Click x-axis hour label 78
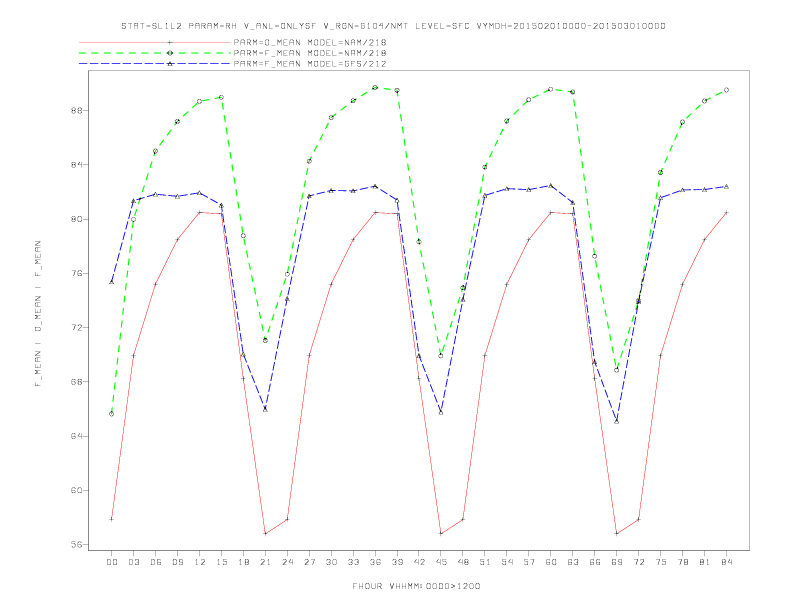This screenshot has height=612, width=792. 682,562
